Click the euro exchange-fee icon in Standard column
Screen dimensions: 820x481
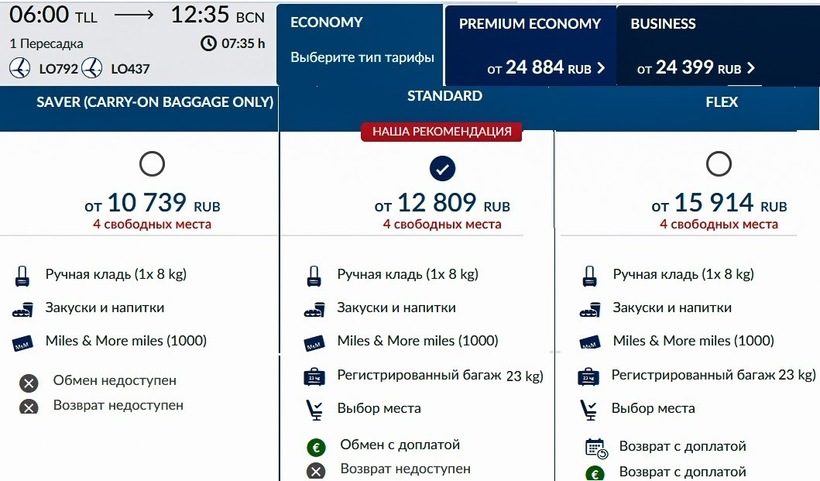[x=316, y=446]
